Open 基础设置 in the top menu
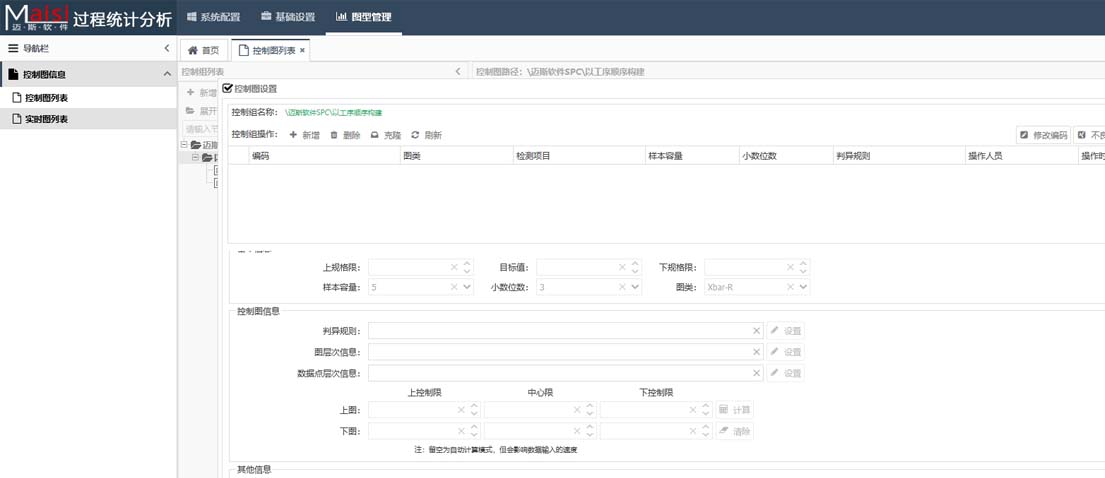The width and height of the screenshot is (1105, 478). pos(288,17)
